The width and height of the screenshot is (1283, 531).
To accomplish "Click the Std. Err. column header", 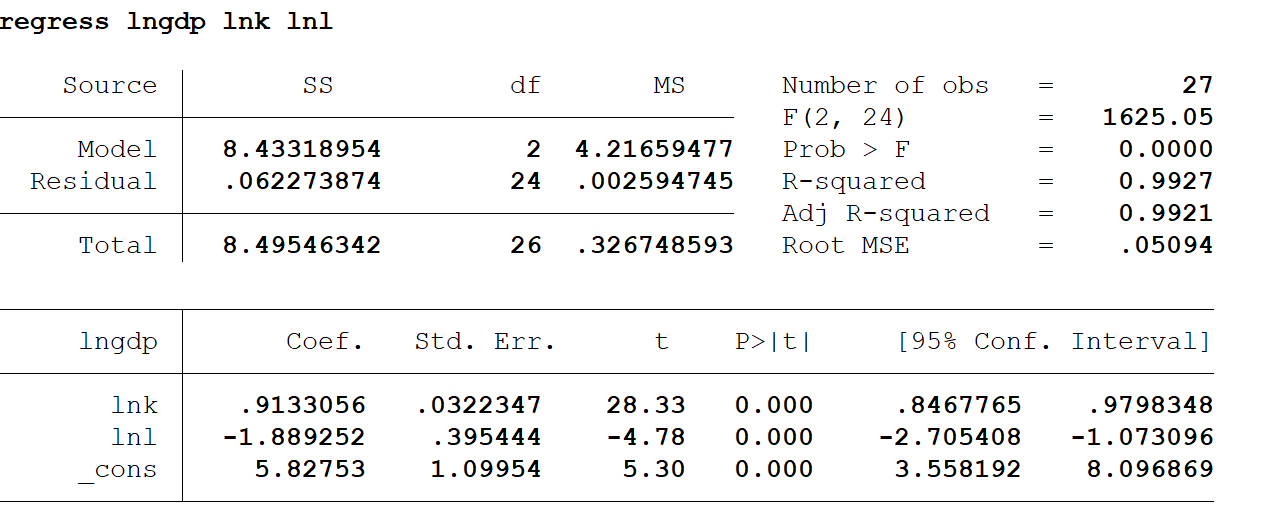I will coord(485,341).
